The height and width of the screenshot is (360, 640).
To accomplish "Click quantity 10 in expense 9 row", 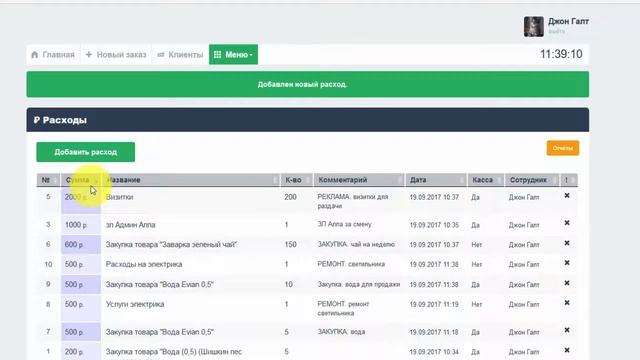I will point(289,284).
